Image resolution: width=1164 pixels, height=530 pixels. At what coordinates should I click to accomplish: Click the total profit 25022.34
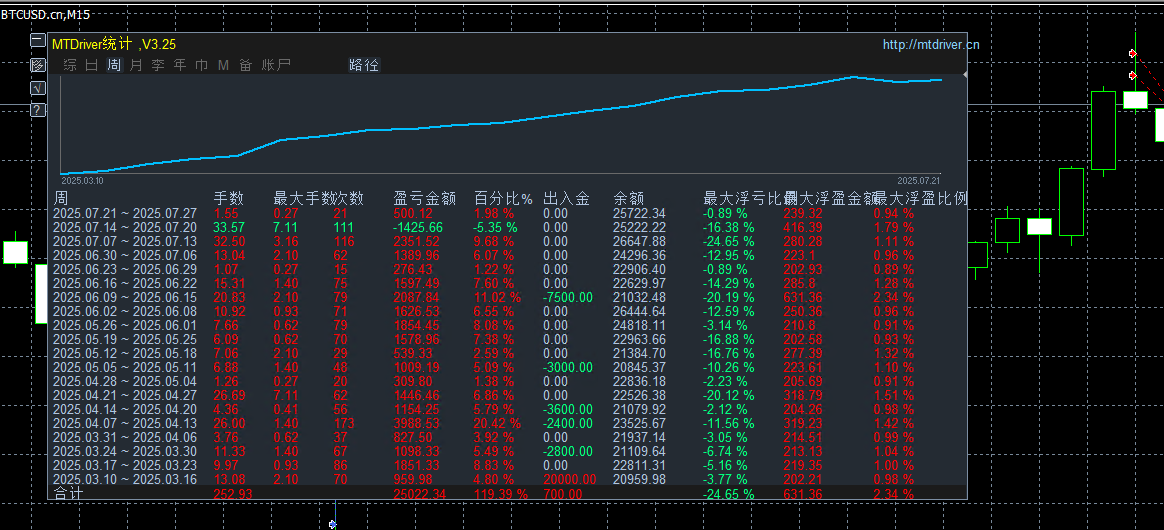pyautogui.click(x=420, y=494)
